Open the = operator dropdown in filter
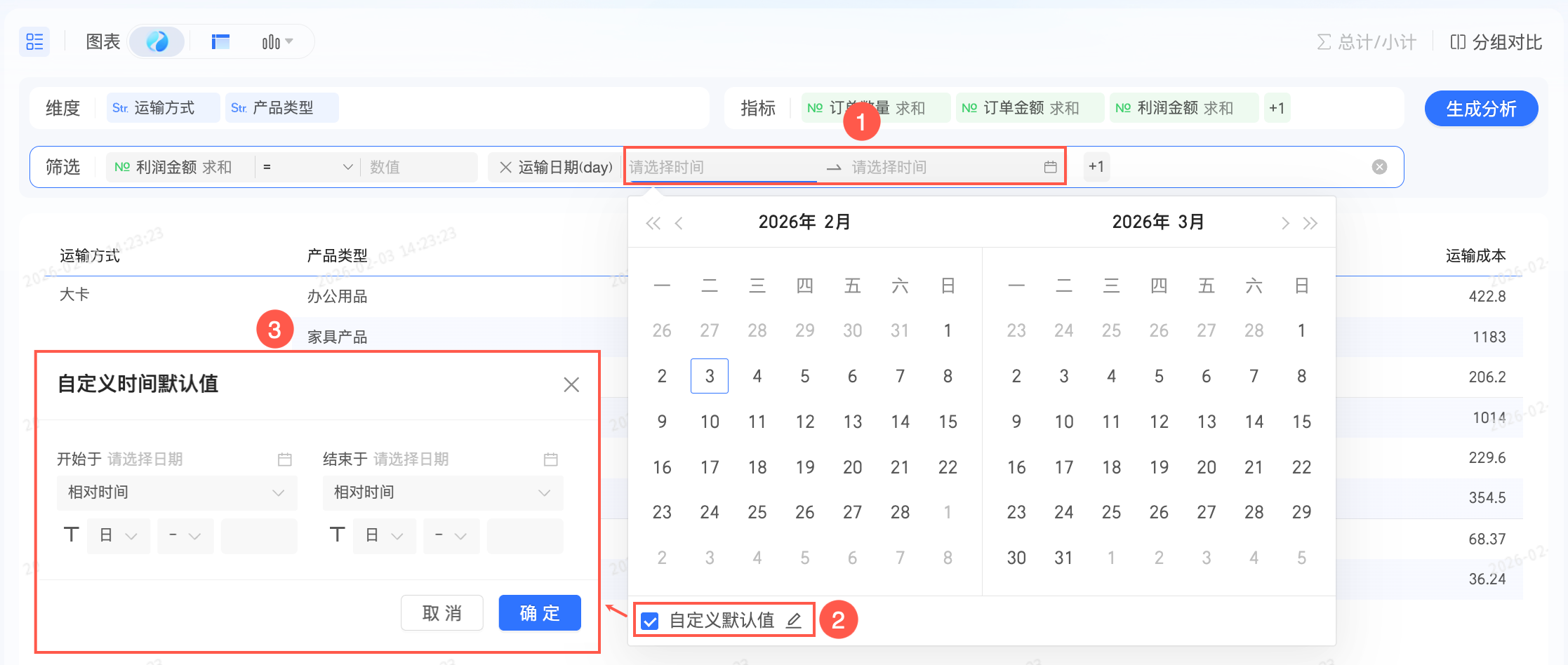This screenshot has height=665, width=1568. 307,167
